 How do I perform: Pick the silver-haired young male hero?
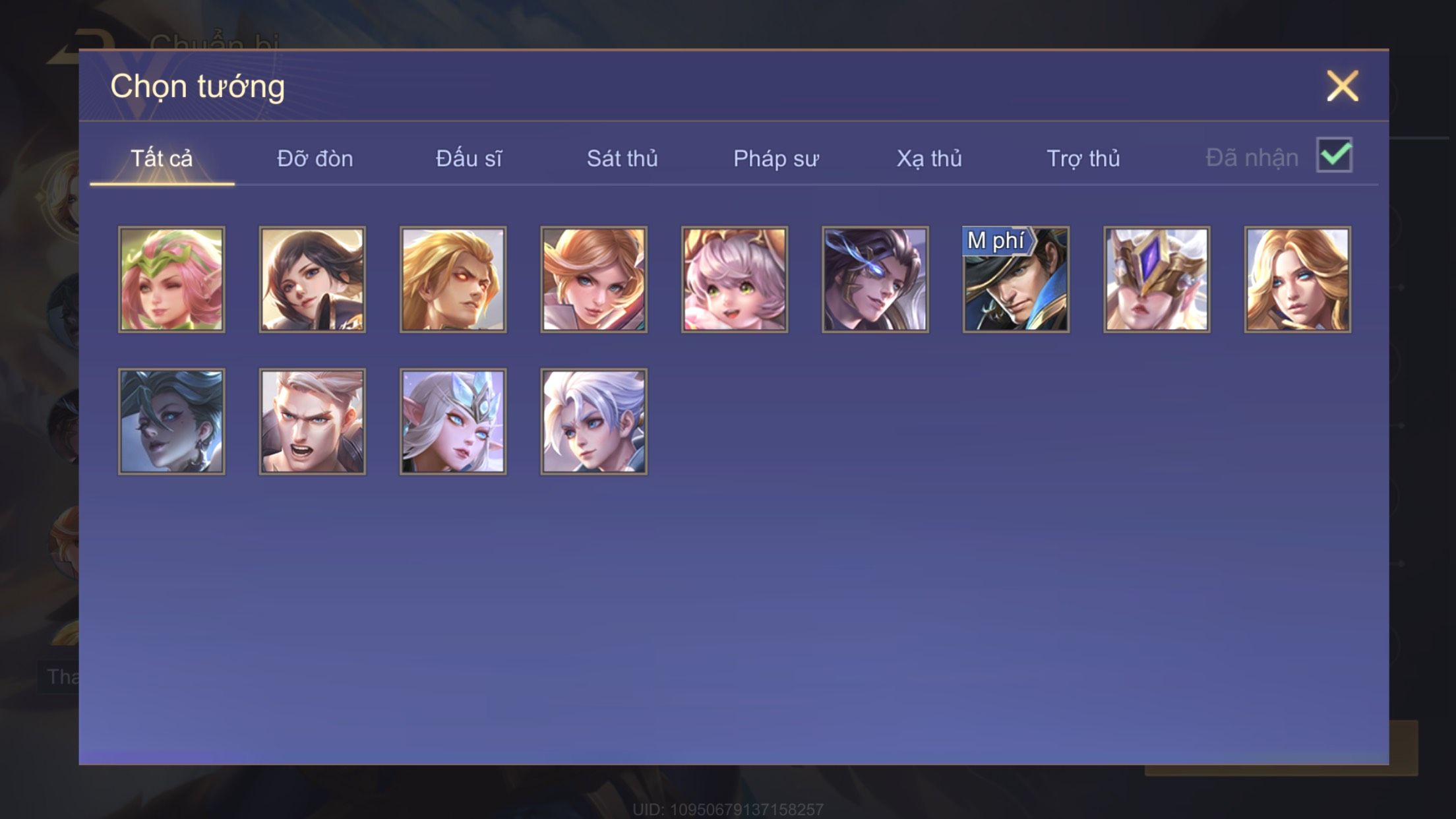coord(593,421)
